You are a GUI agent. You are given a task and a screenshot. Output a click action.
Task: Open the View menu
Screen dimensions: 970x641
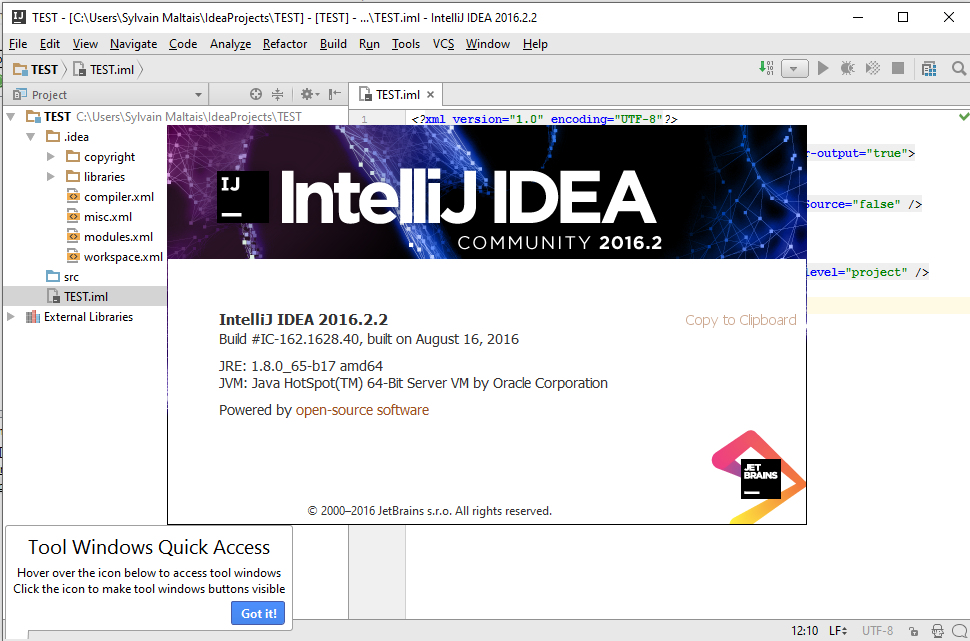coord(85,43)
